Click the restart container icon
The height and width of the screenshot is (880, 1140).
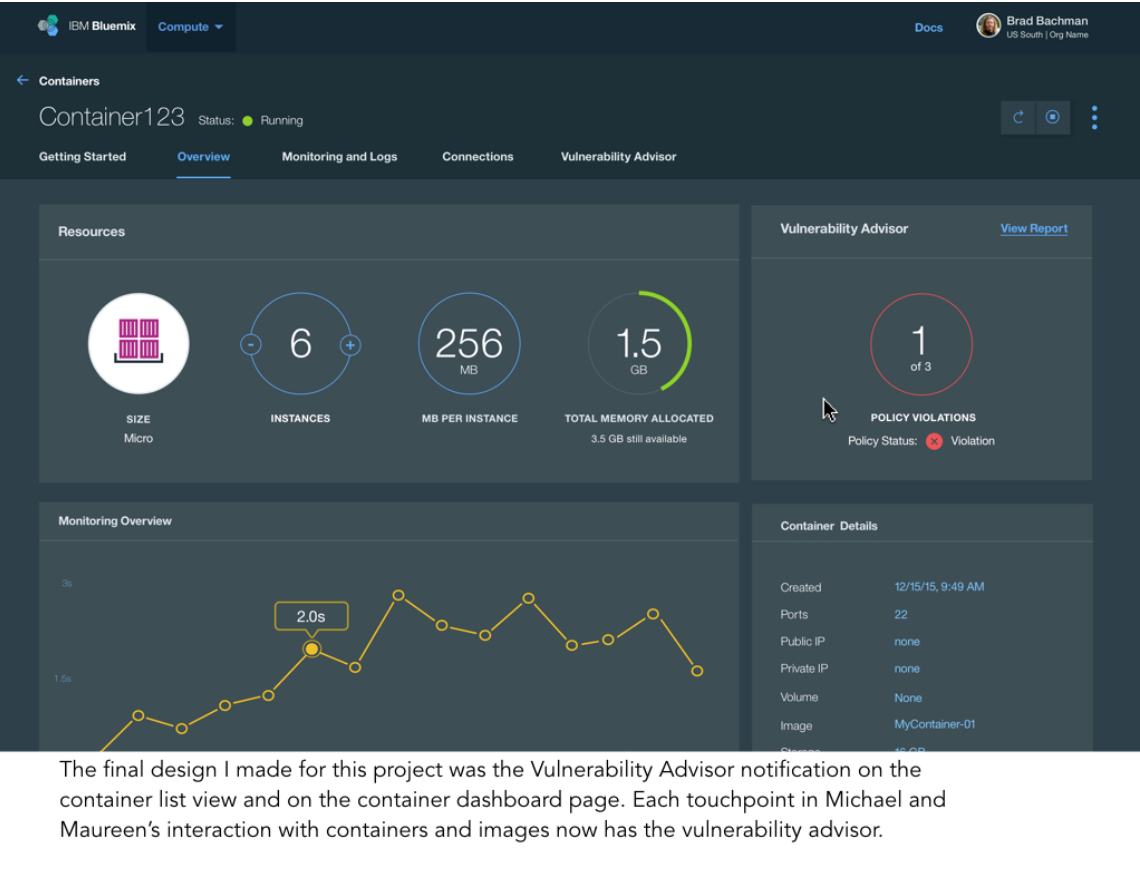(x=1018, y=117)
